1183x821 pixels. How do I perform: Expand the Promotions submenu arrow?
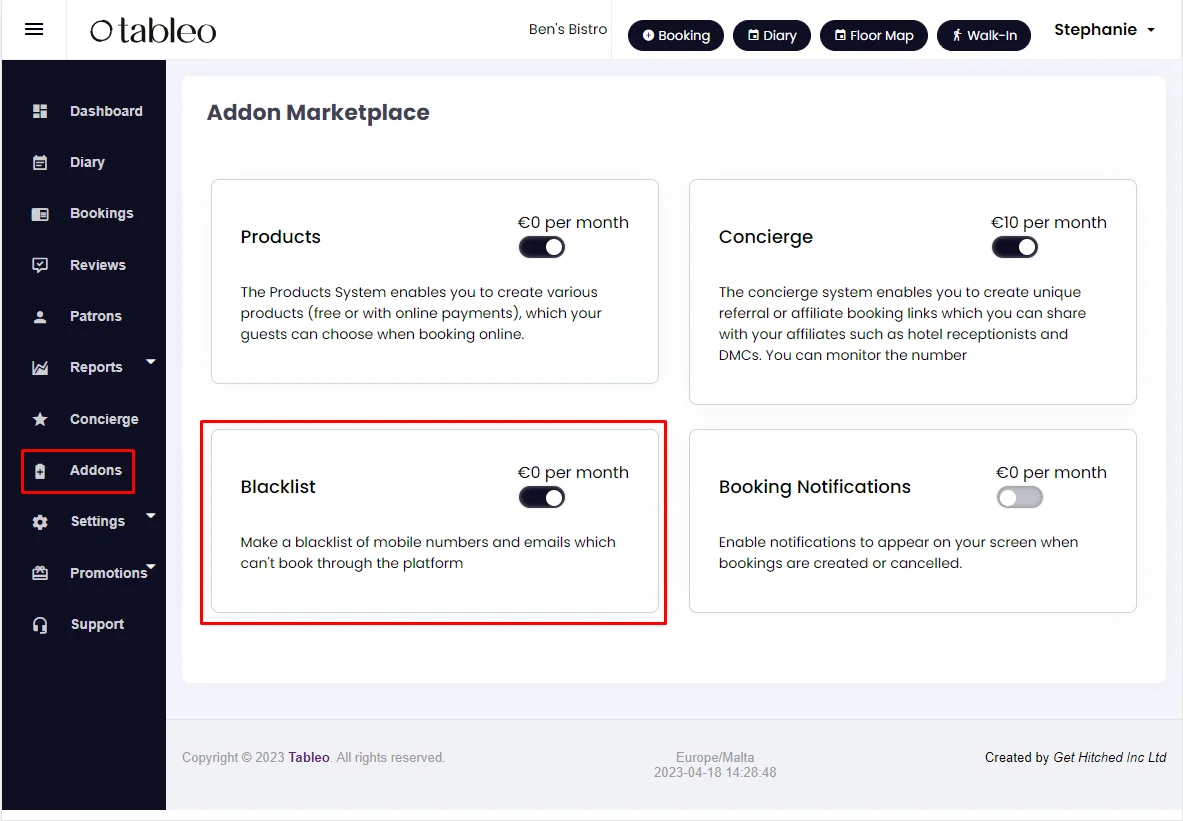(x=151, y=566)
